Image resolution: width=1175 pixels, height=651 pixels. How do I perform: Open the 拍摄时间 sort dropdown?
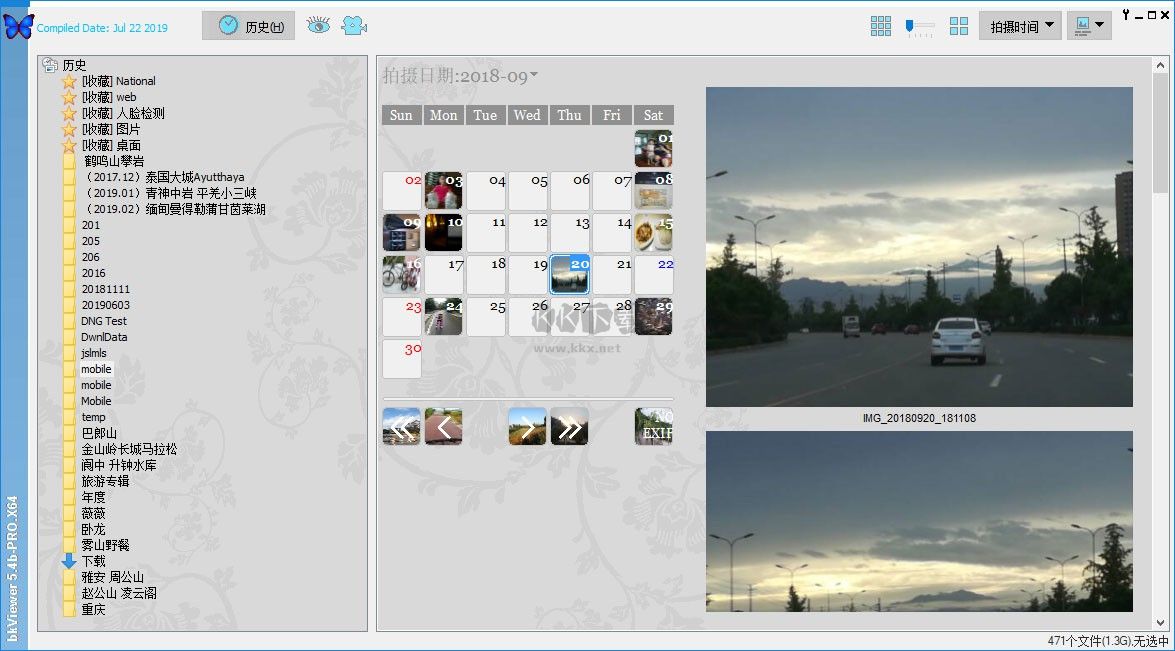[1019, 27]
